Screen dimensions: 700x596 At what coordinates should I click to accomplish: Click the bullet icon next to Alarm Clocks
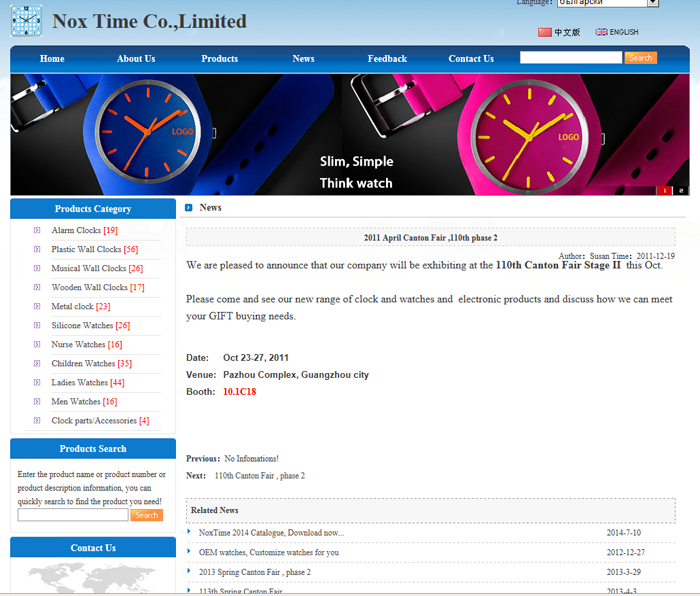click(x=37, y=230)
